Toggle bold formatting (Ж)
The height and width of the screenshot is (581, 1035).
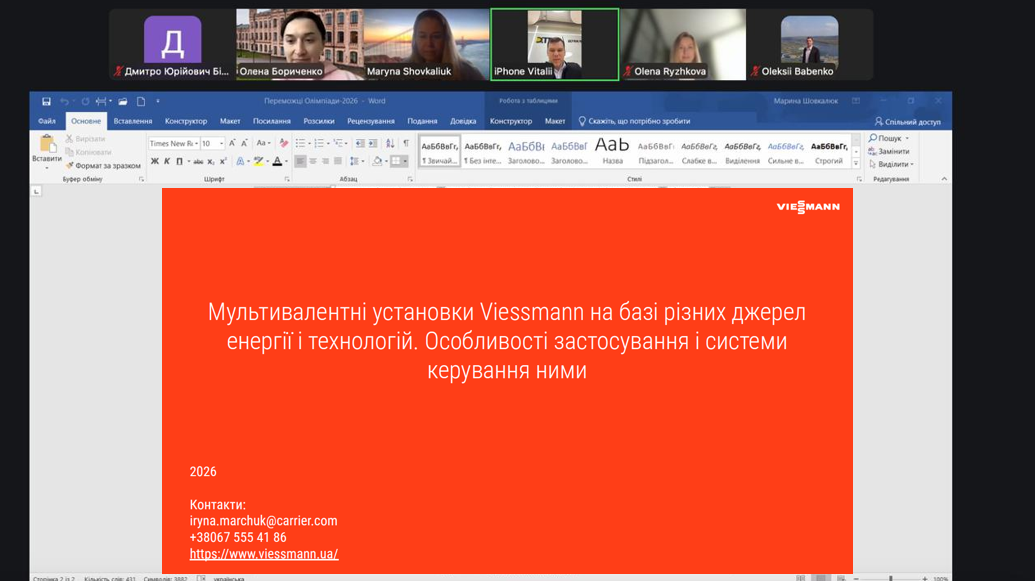[154, 161]
